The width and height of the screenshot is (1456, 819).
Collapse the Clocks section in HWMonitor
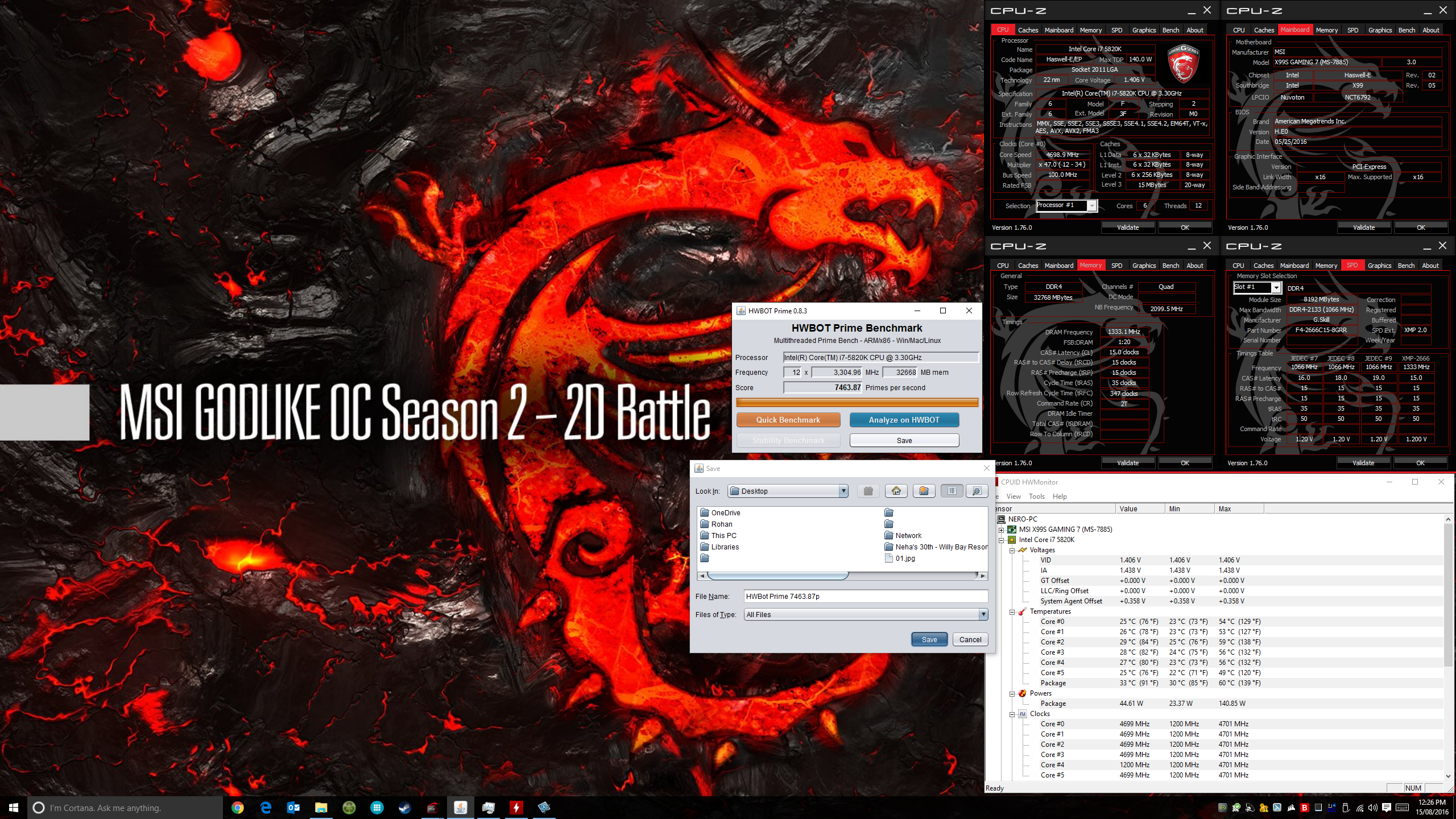[x=1012, y=714]
